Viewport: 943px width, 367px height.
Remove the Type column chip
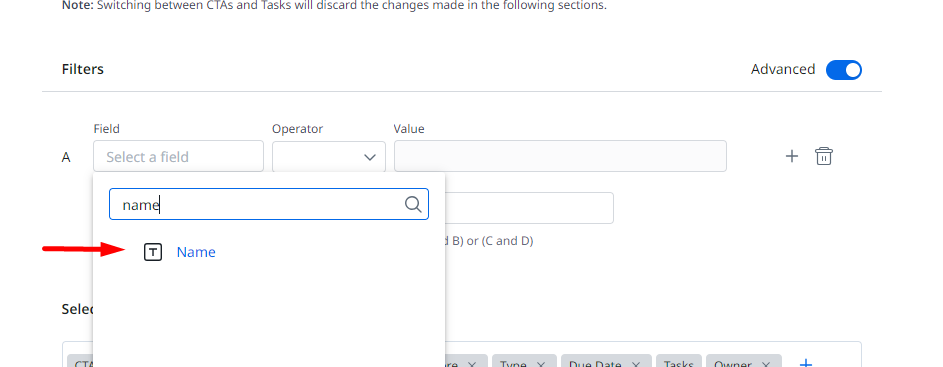pos(541,364)
